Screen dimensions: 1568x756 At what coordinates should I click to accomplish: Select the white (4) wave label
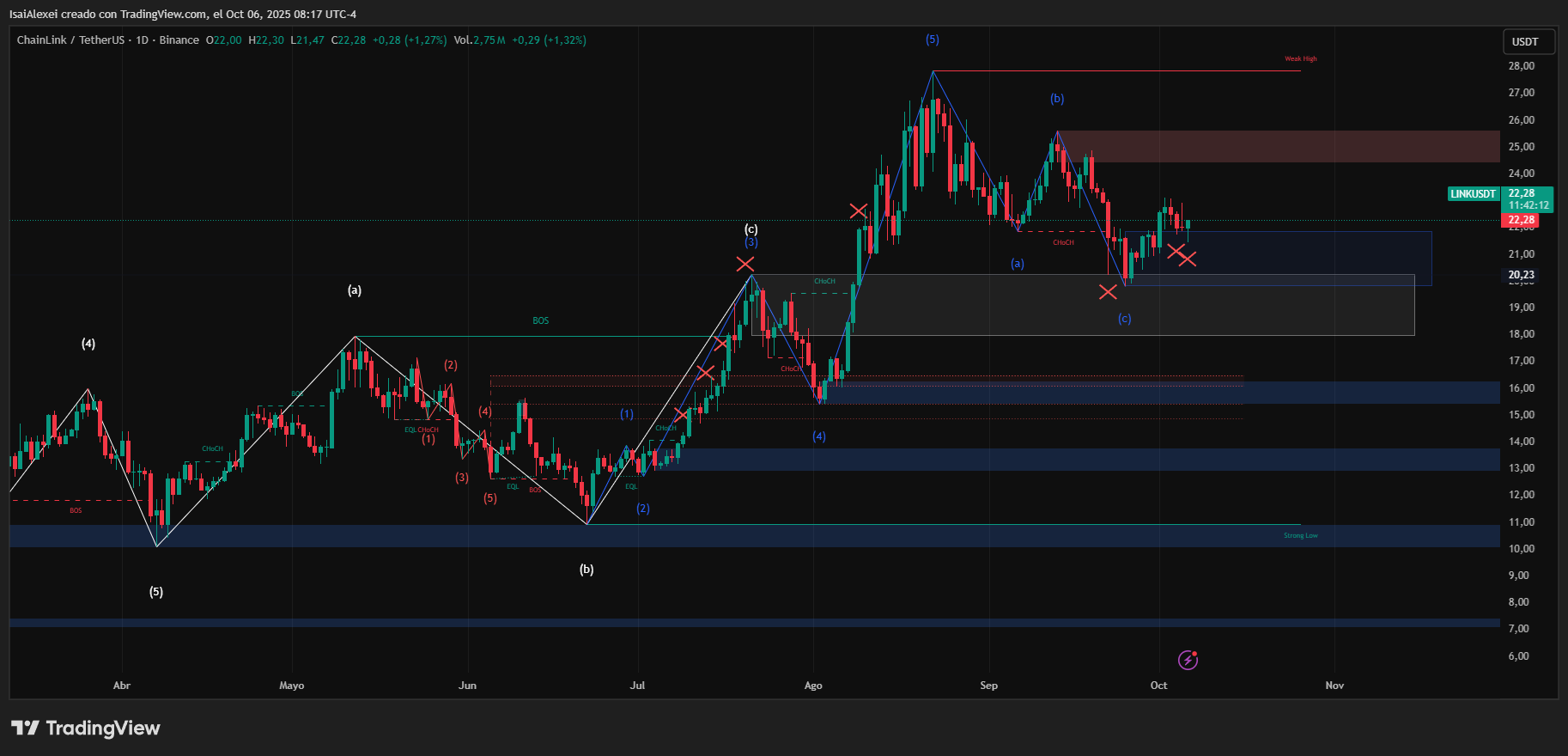(88, 344)
